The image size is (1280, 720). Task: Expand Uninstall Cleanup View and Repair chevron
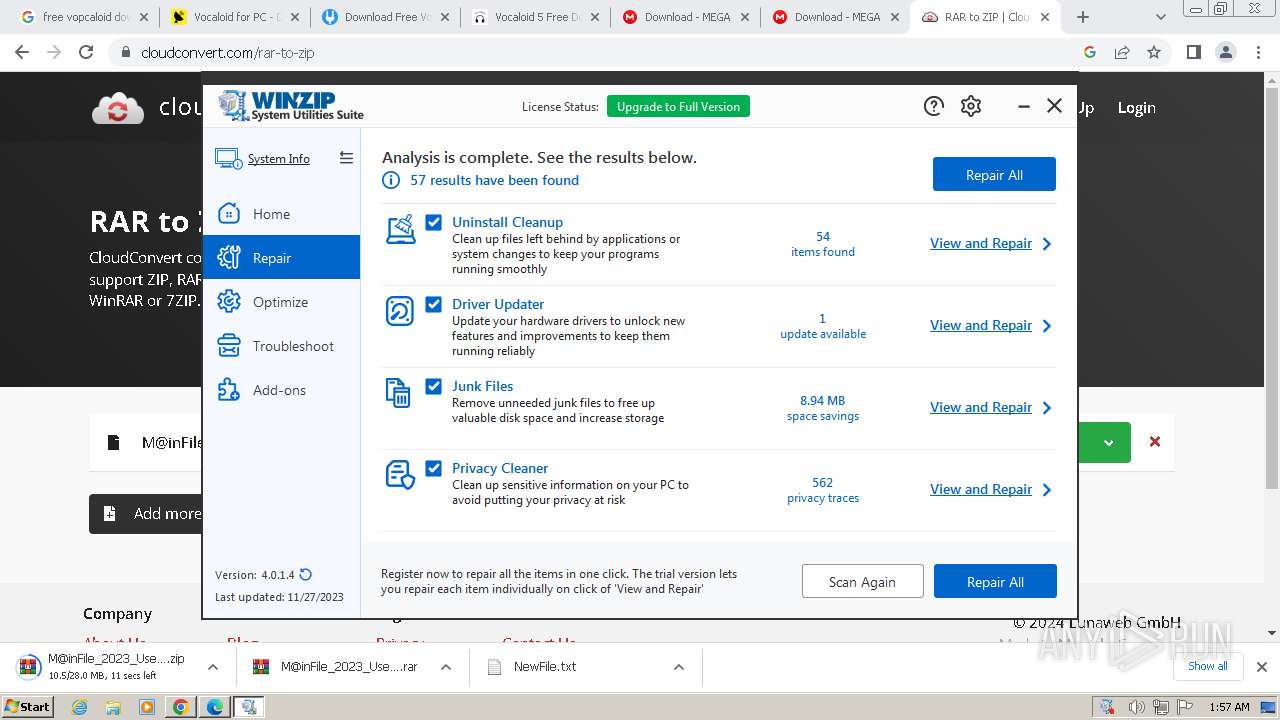pos(1047,243)
